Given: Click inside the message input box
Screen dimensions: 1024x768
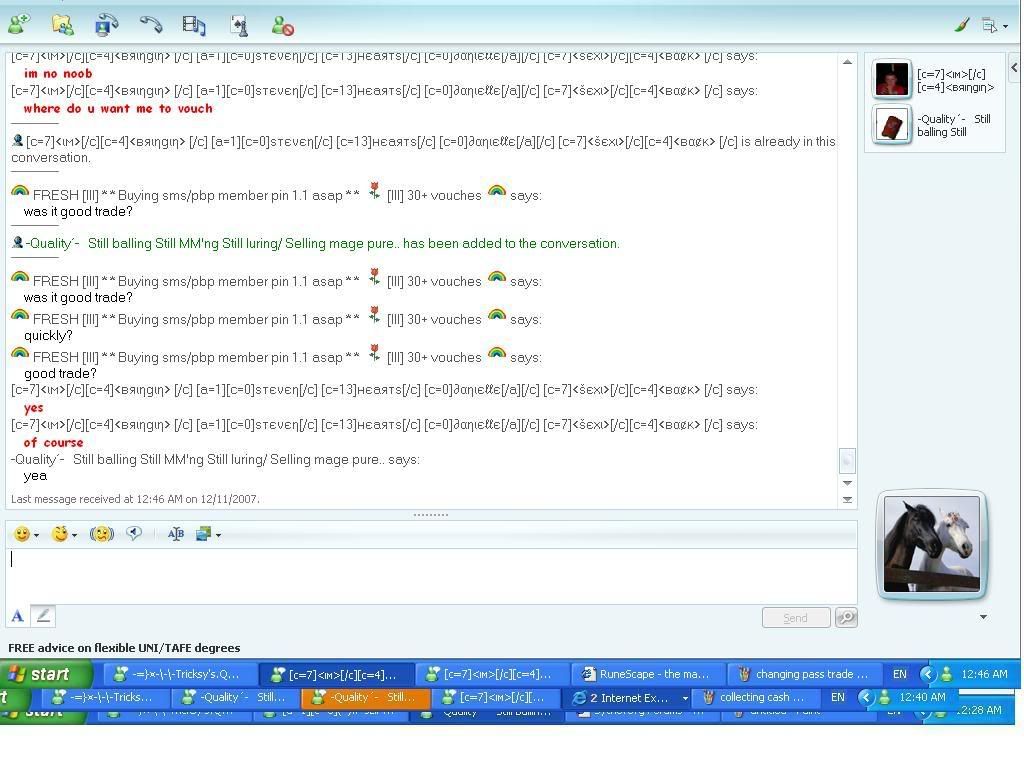Looking at the screenshot, I should [x=431, y=576].
